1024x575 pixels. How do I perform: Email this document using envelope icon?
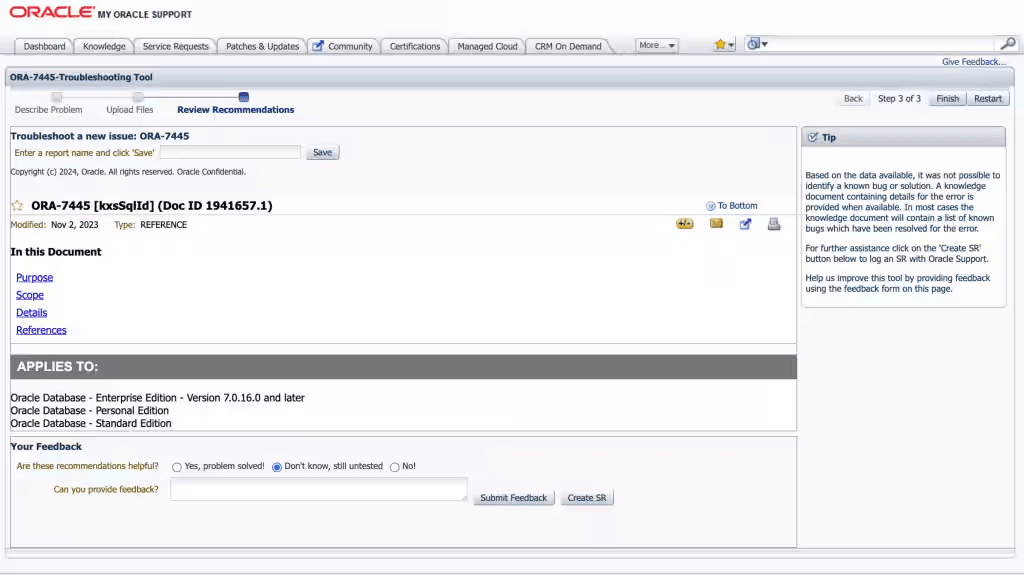(716, 223)
